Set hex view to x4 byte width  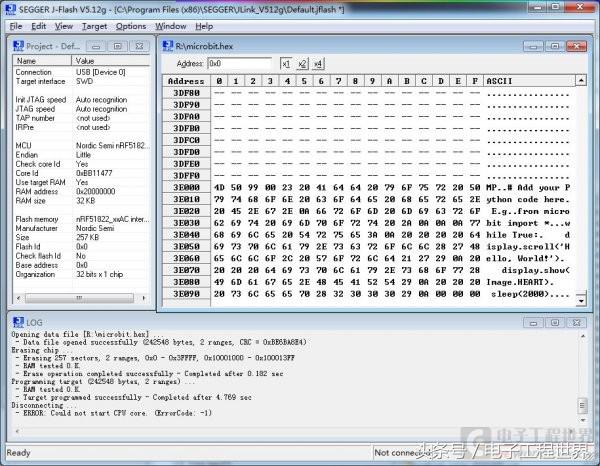318,63
